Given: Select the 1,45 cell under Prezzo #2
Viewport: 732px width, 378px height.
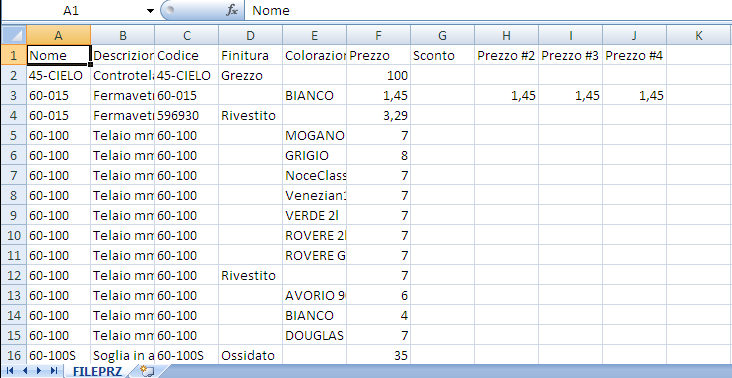Looking at the screenshot, I should click(506, 96).
